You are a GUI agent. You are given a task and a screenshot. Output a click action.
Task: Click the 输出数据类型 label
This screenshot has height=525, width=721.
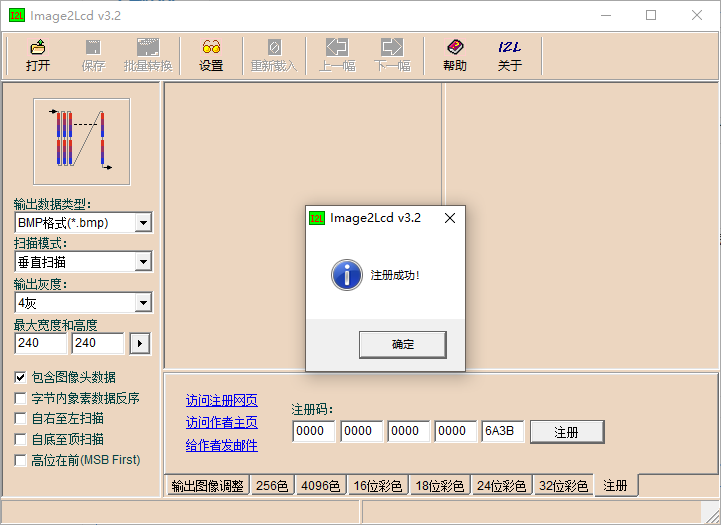[52, 204]
